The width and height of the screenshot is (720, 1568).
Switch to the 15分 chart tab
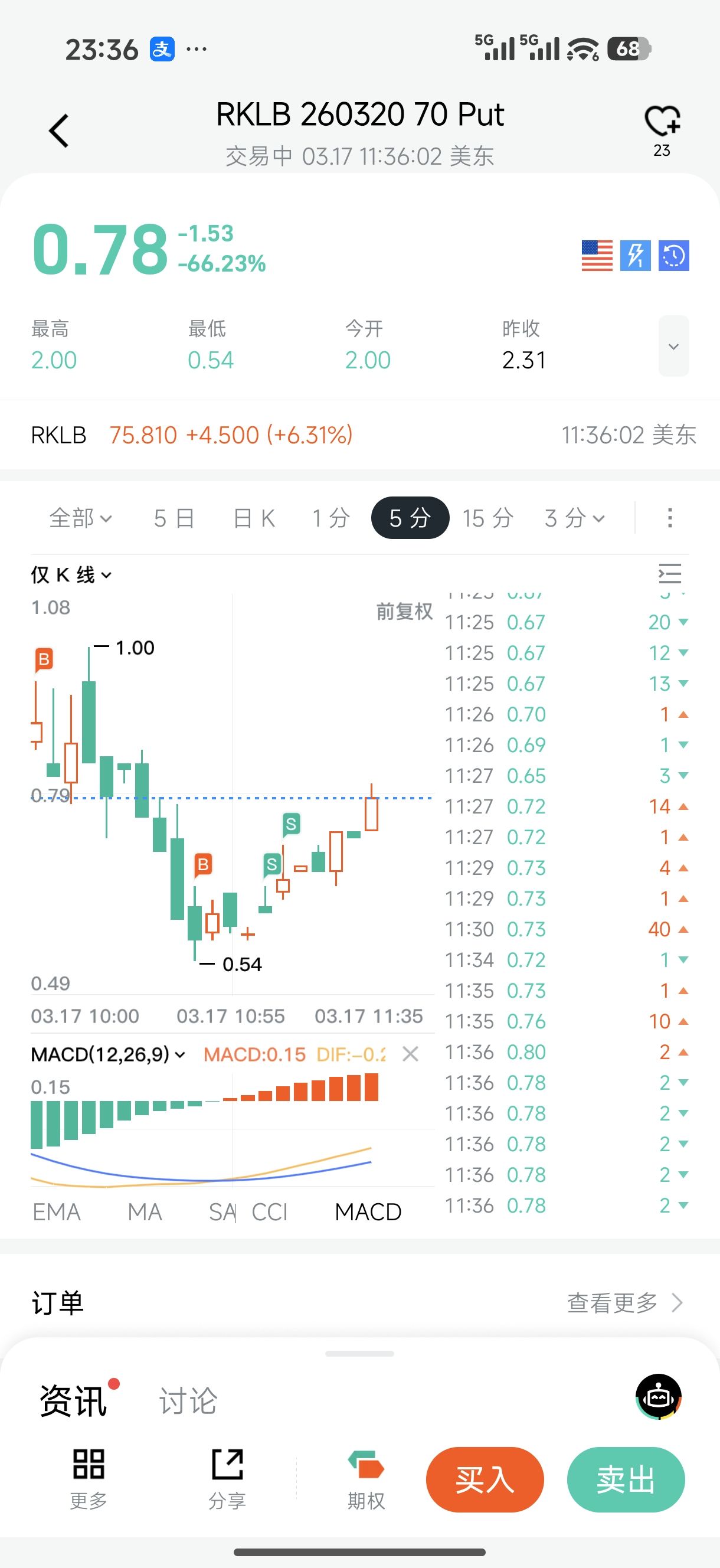pos(487,518)
